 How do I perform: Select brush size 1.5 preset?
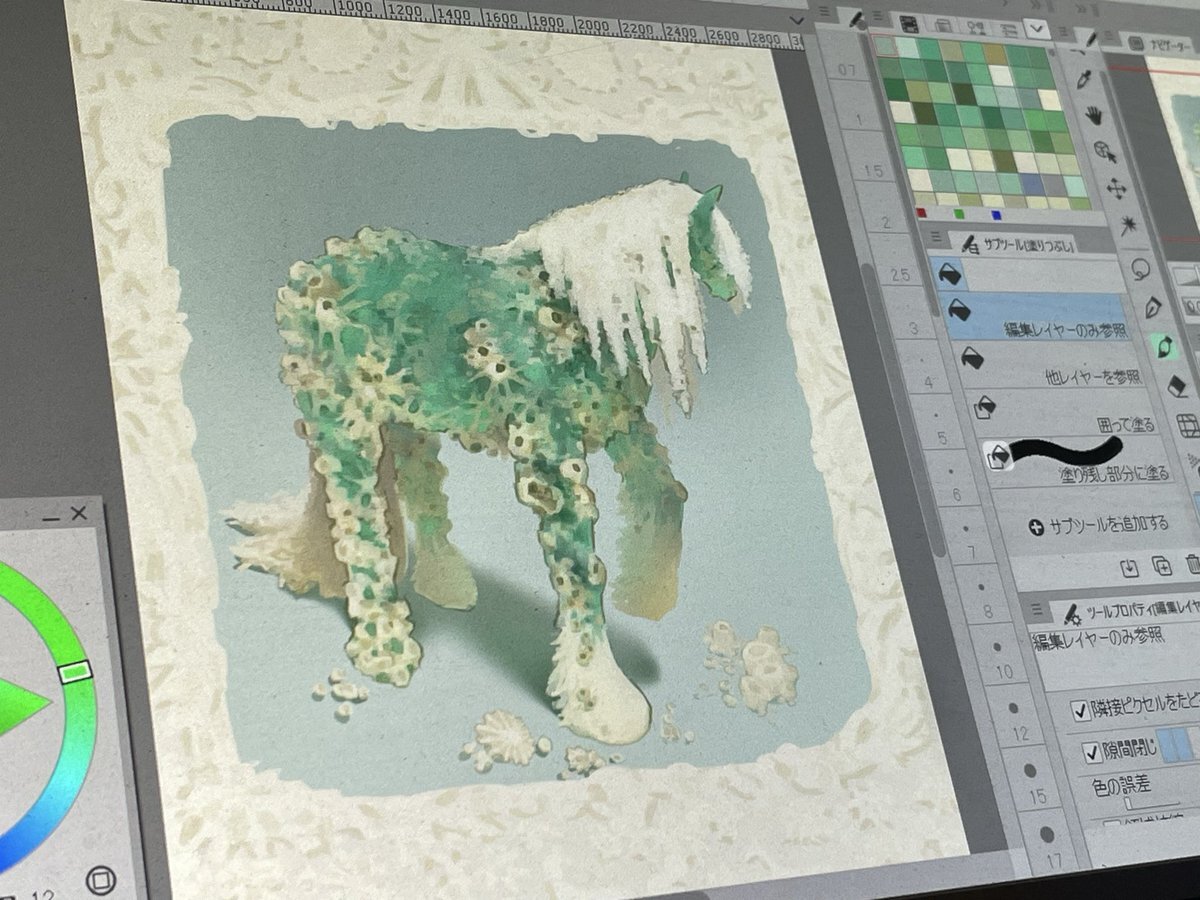click(874, 171)
